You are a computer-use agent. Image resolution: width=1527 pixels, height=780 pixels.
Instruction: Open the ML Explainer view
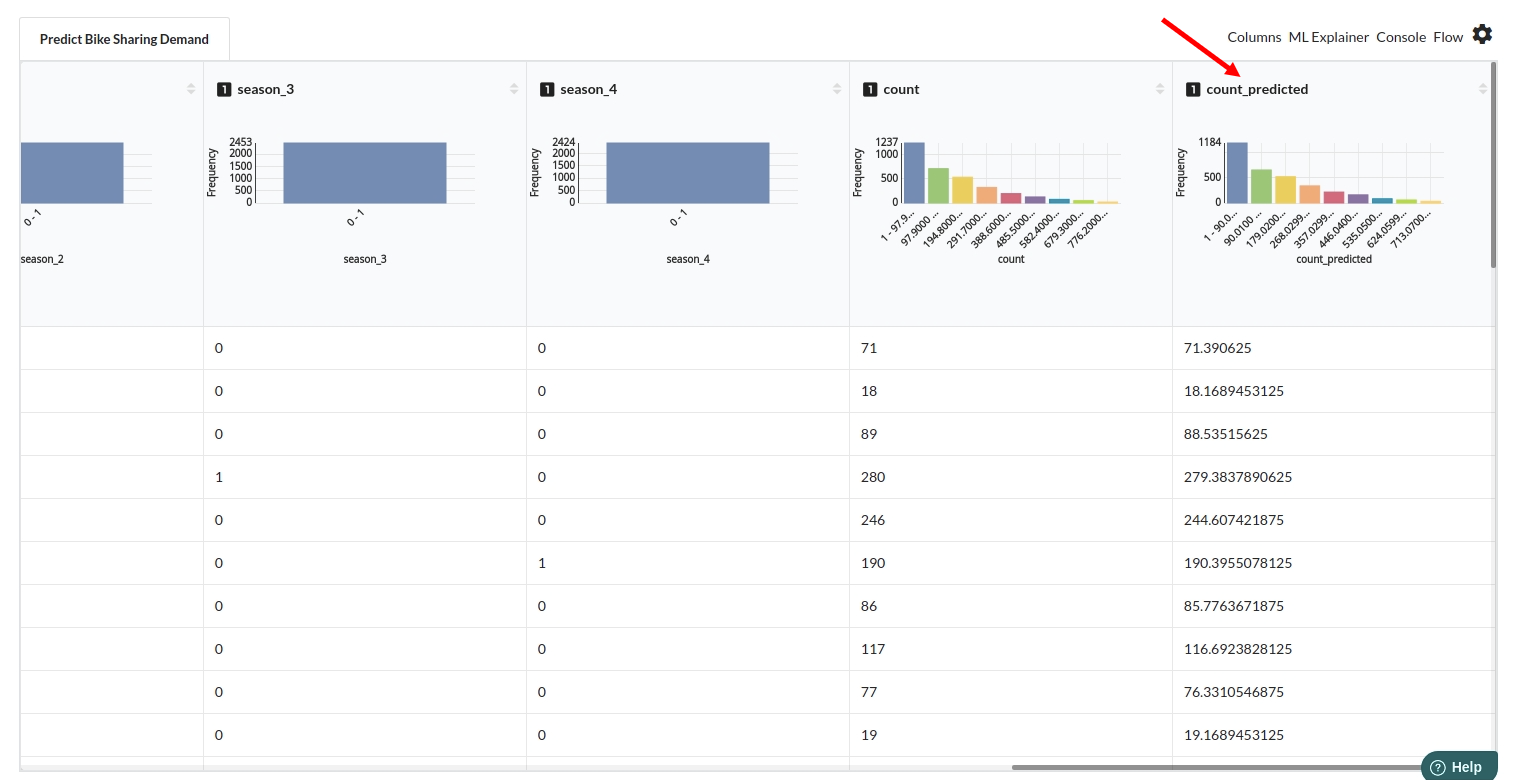1328,37
